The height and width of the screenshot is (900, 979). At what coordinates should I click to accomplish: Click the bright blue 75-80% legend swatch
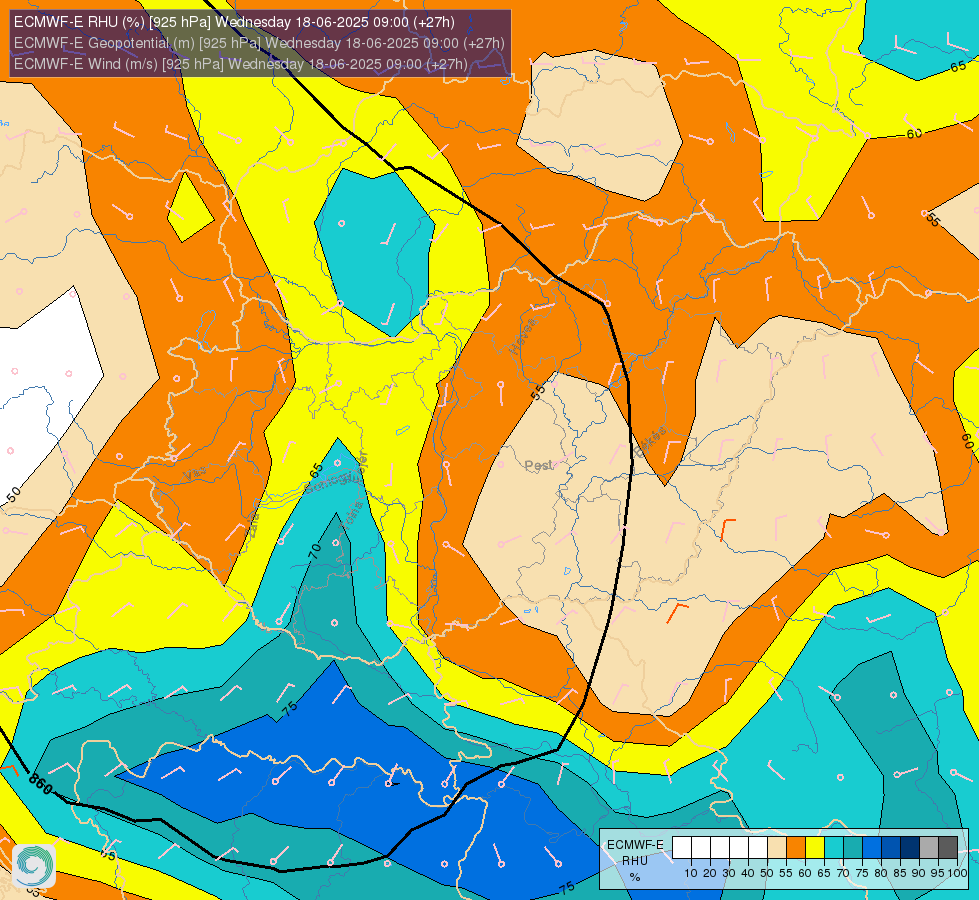[872, 848]
